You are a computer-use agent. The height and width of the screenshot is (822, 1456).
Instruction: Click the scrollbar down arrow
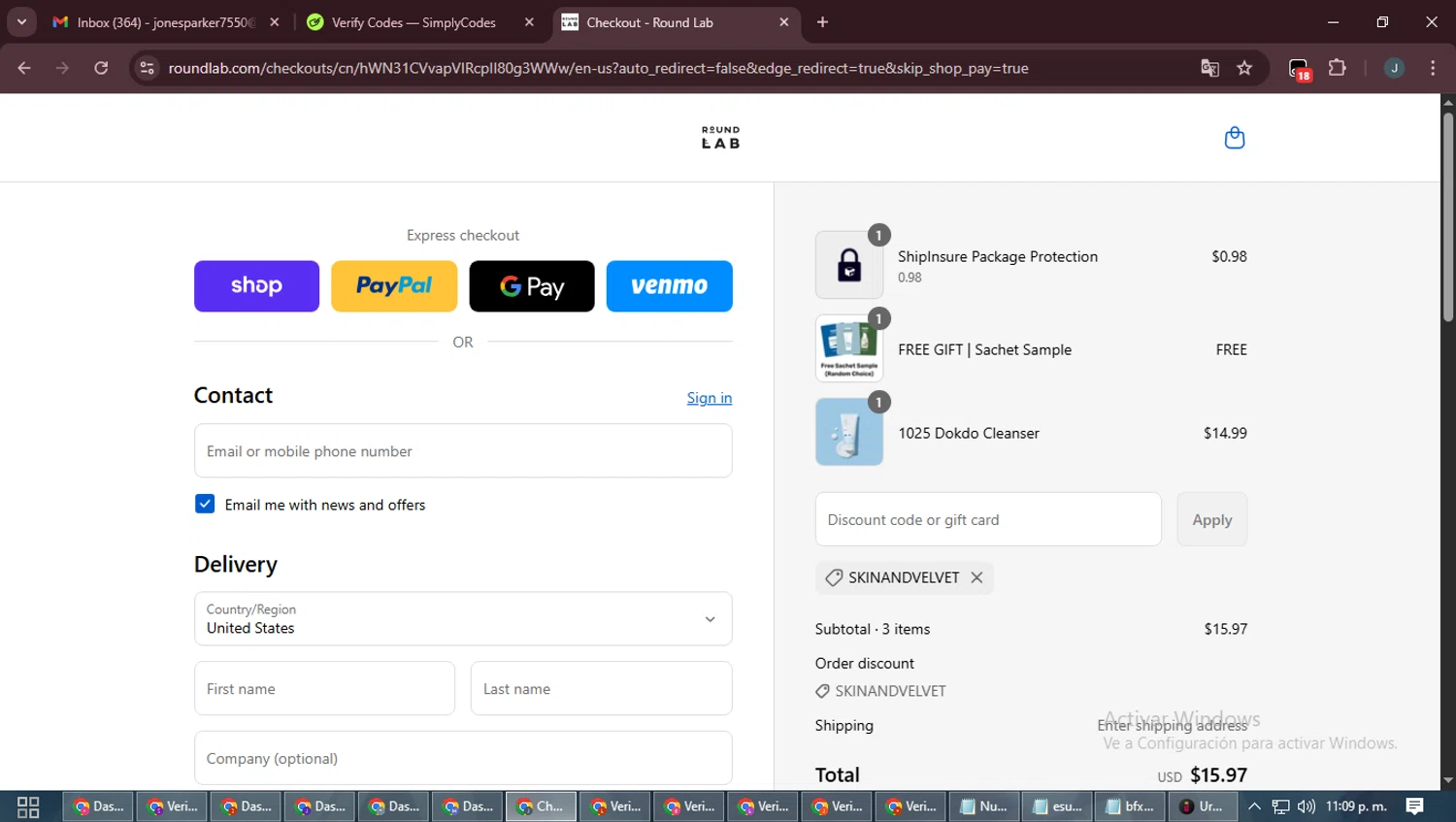(x=1447, y=781)
